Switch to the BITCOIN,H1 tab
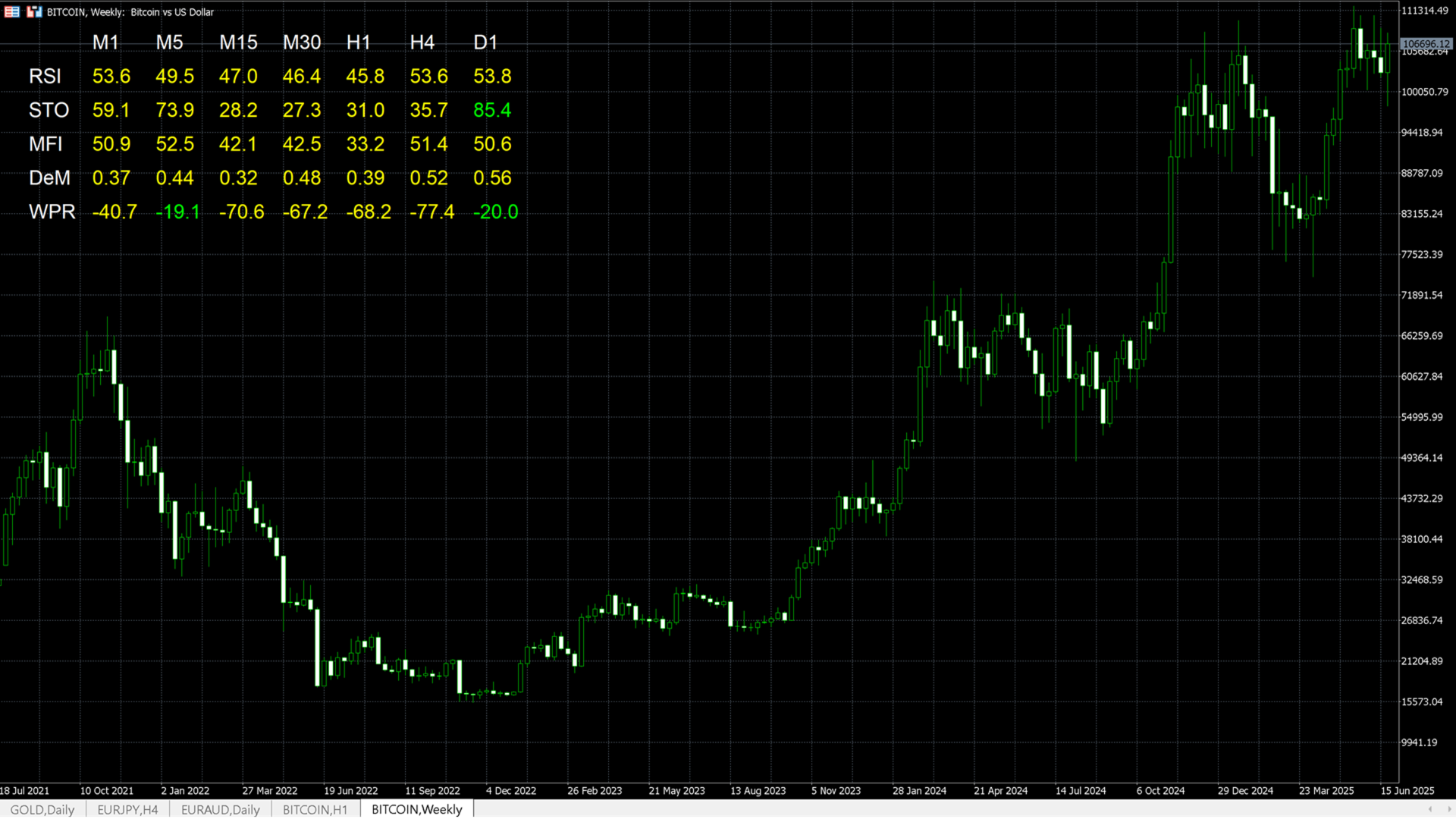 click(x=315, y=809)
